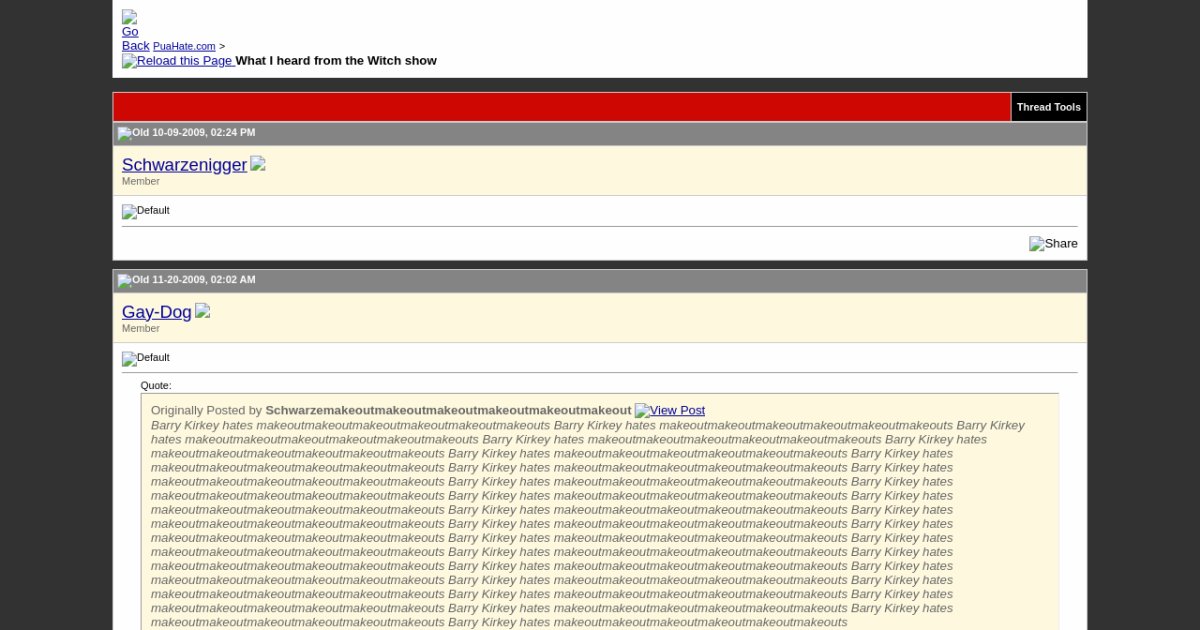Viewport: 1200px width, 630px height.
Task: Click the status icon beside the first post's username
Action: [258, 164]
